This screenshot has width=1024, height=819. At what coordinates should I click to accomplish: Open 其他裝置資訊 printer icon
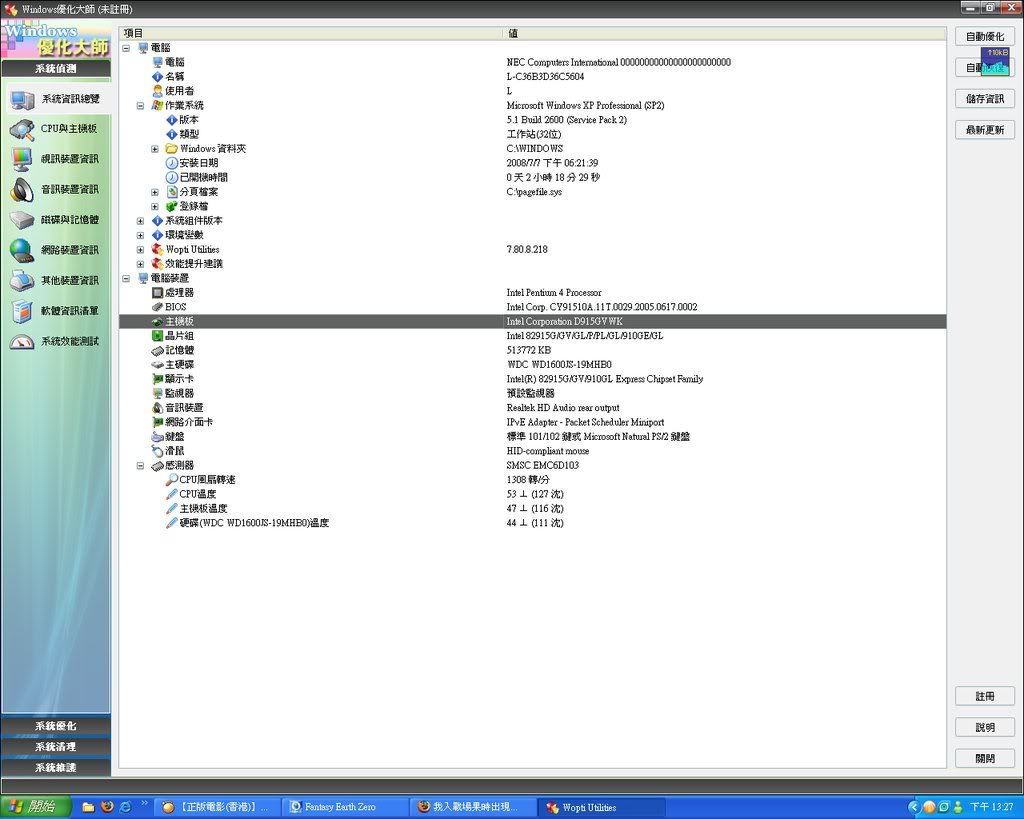click(x=22, y=281)
